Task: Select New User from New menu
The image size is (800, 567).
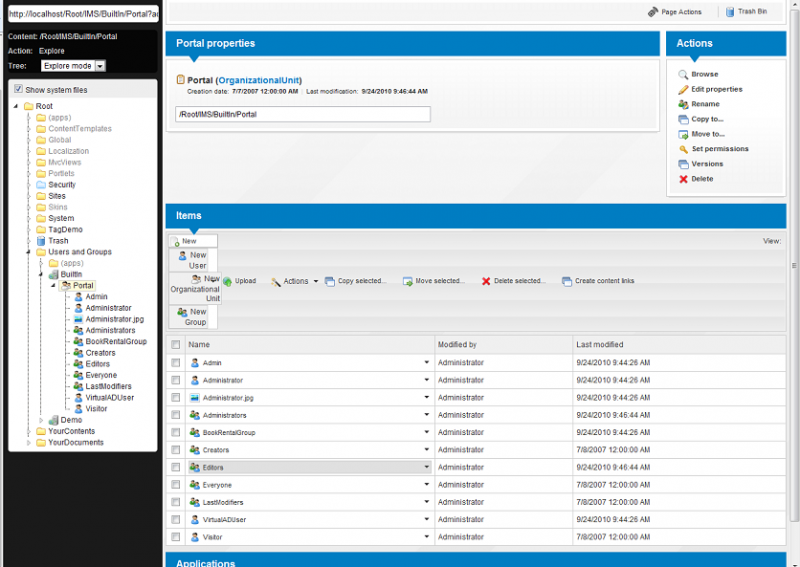Action: (x=193, y=260)
